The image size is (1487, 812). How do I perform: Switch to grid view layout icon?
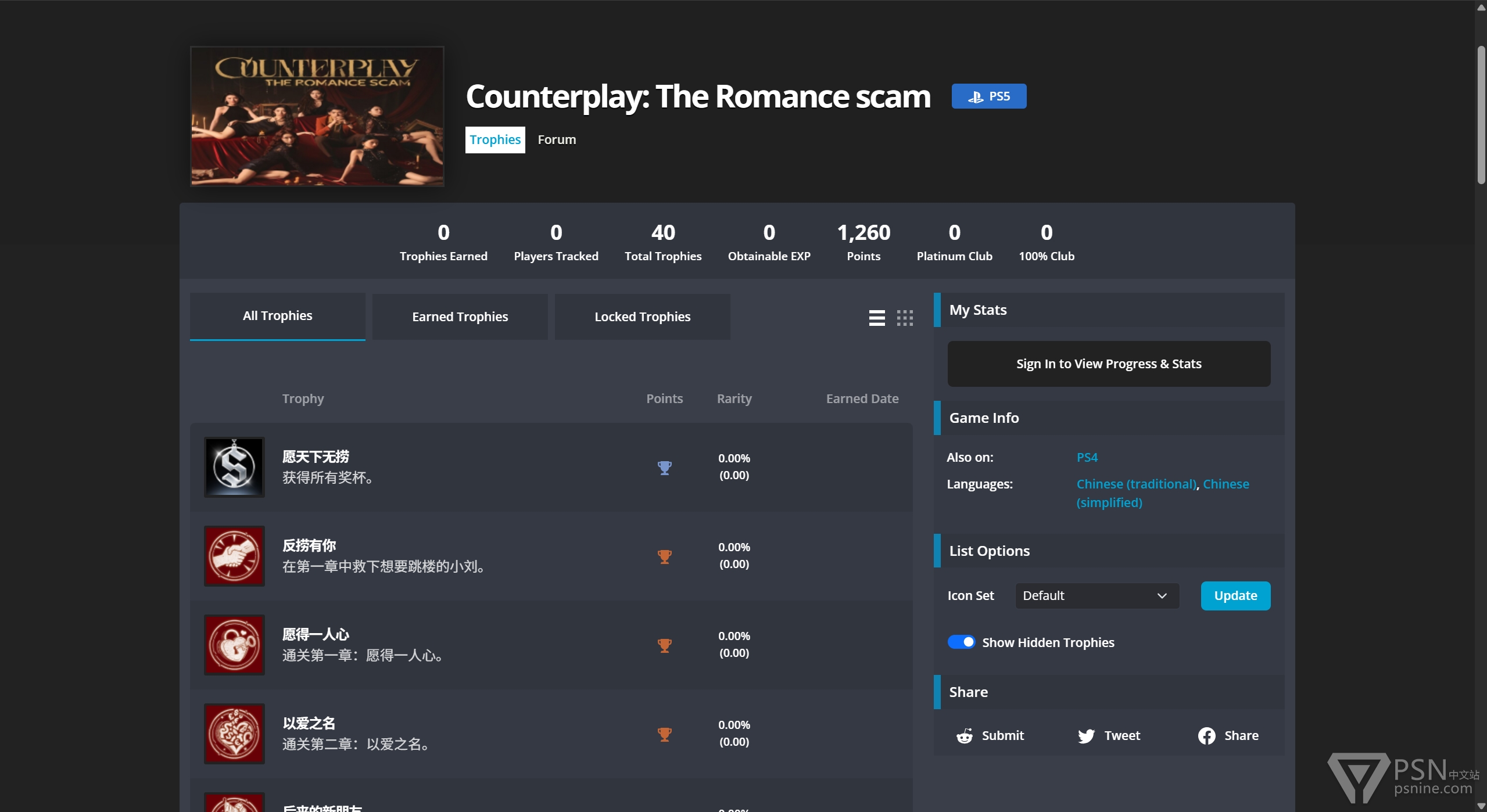pos(904,318)
